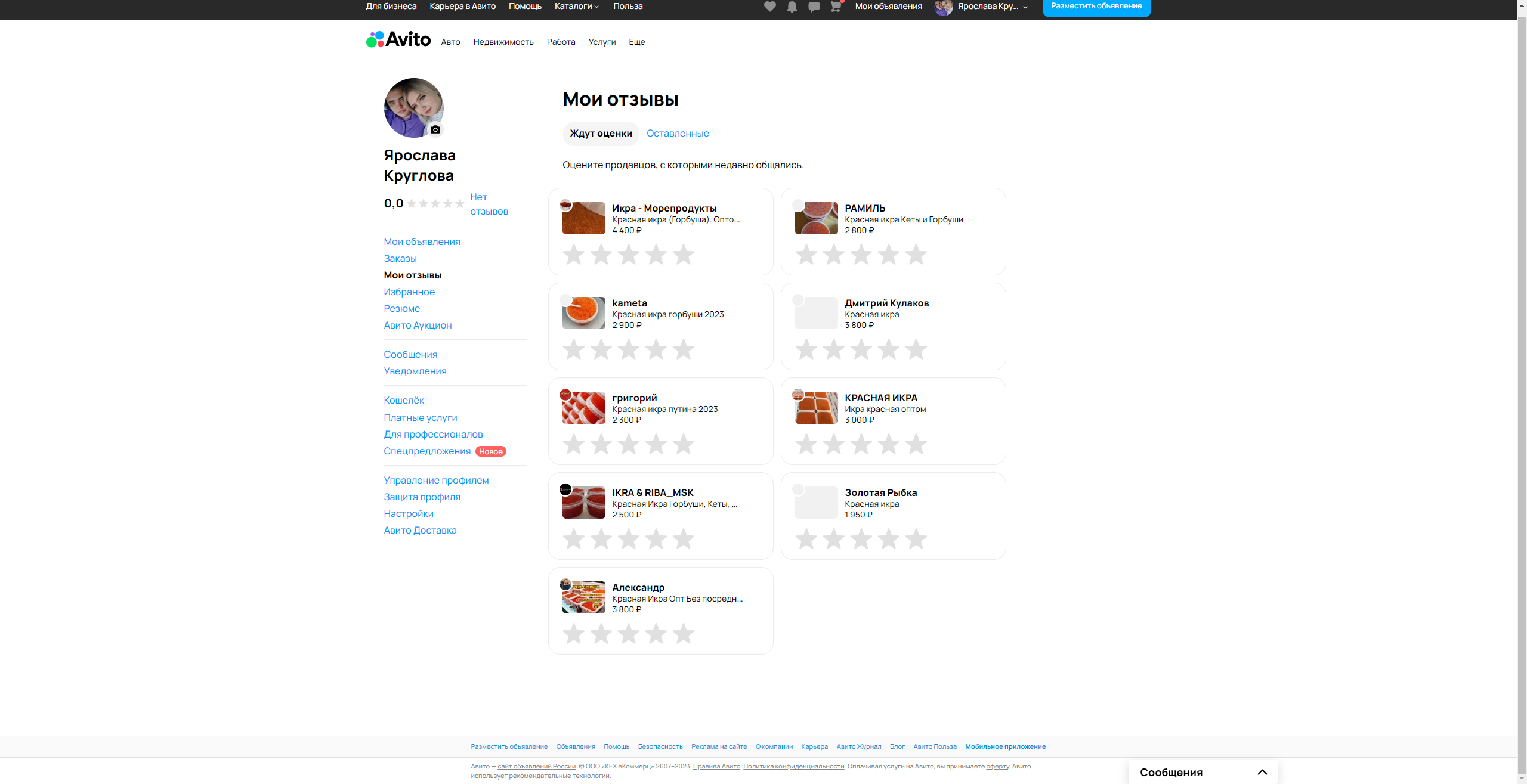1527x784 pixels.
Task: Select the Ждут оценки tab
Action: pos(601,134)
